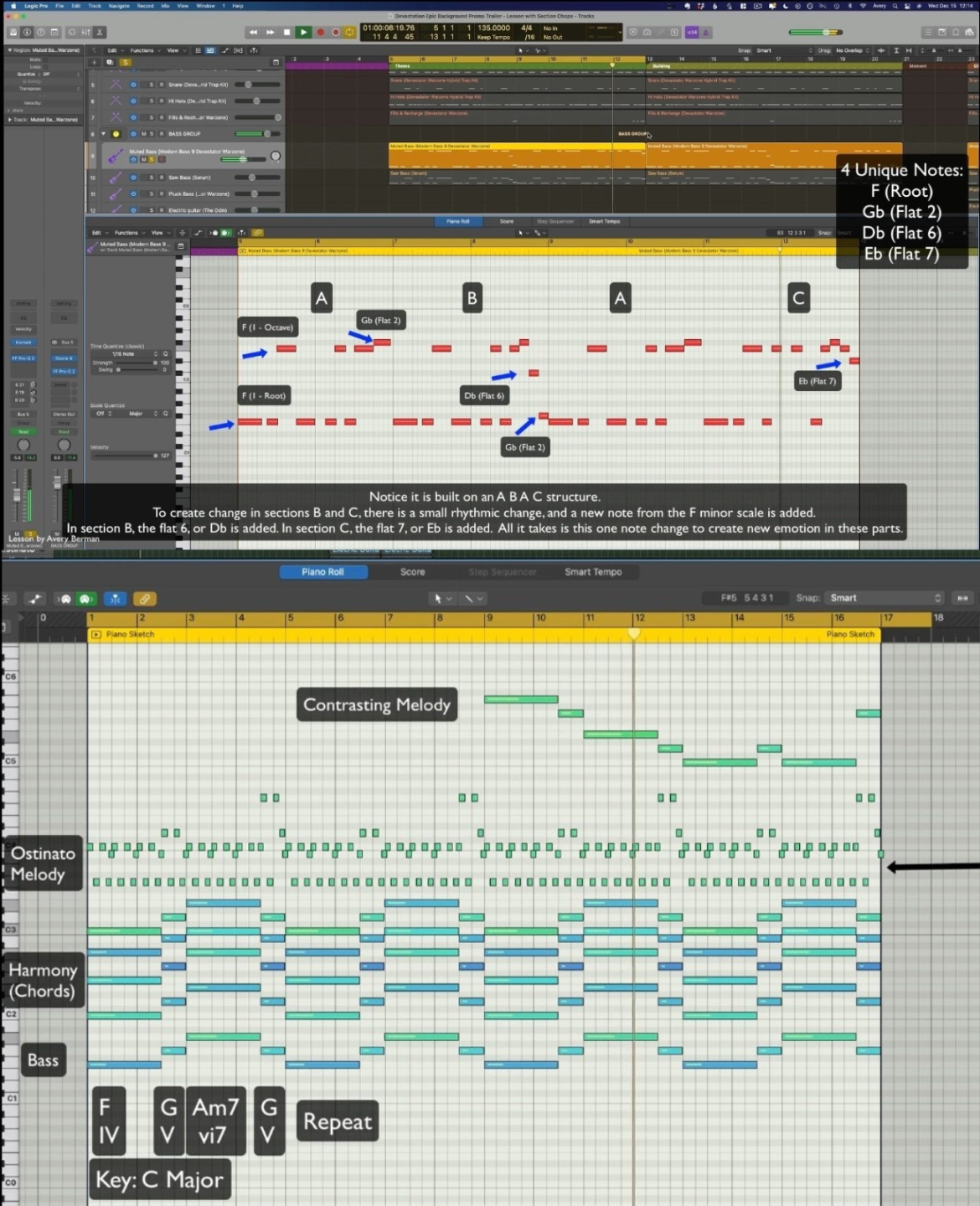
Task: Click the yellow global Solo S button
Action: (x=126, y=62)
